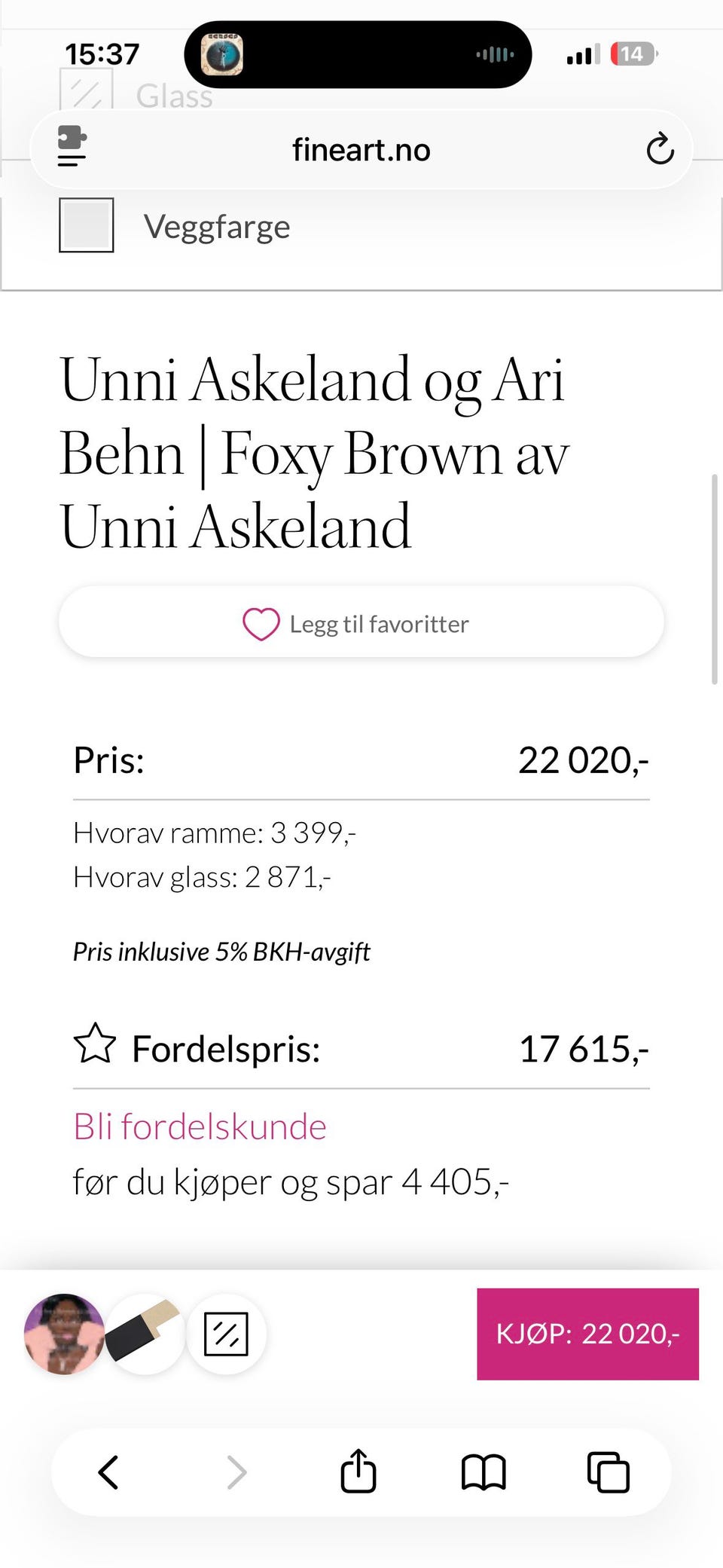Image resolution: width=723 pixels, height=1568 pixels.
Task: Tap the star icon beside Fordelspris
Action: click(x=95, y=1044)
